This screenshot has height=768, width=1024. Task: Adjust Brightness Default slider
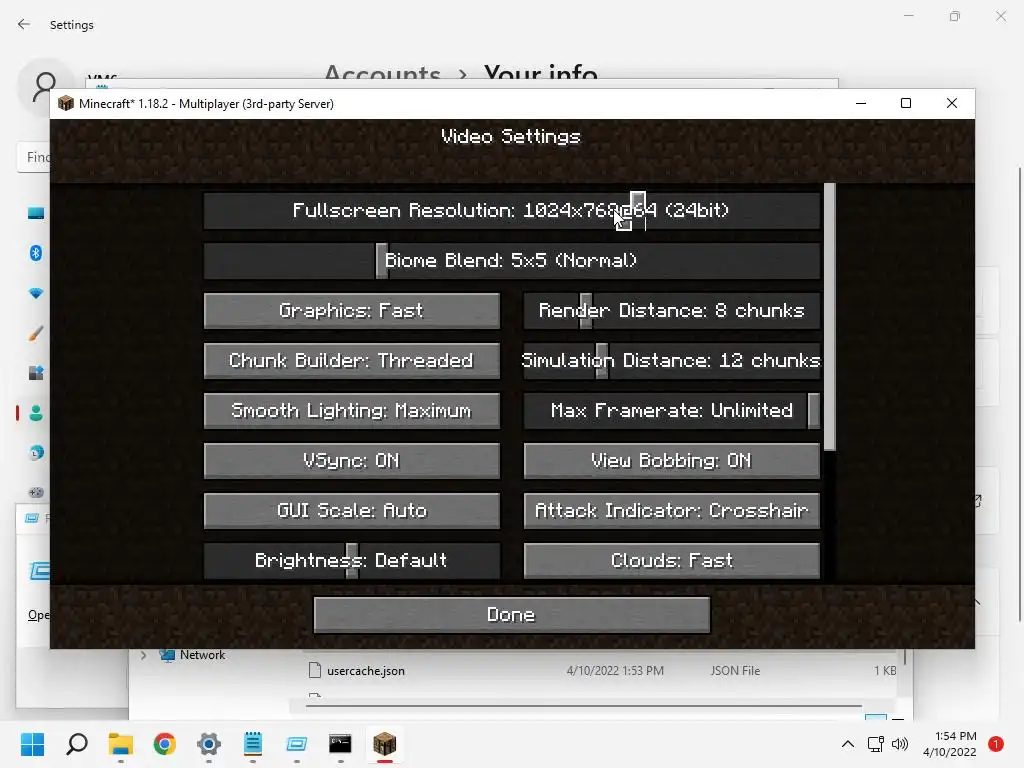pos(351,561)
